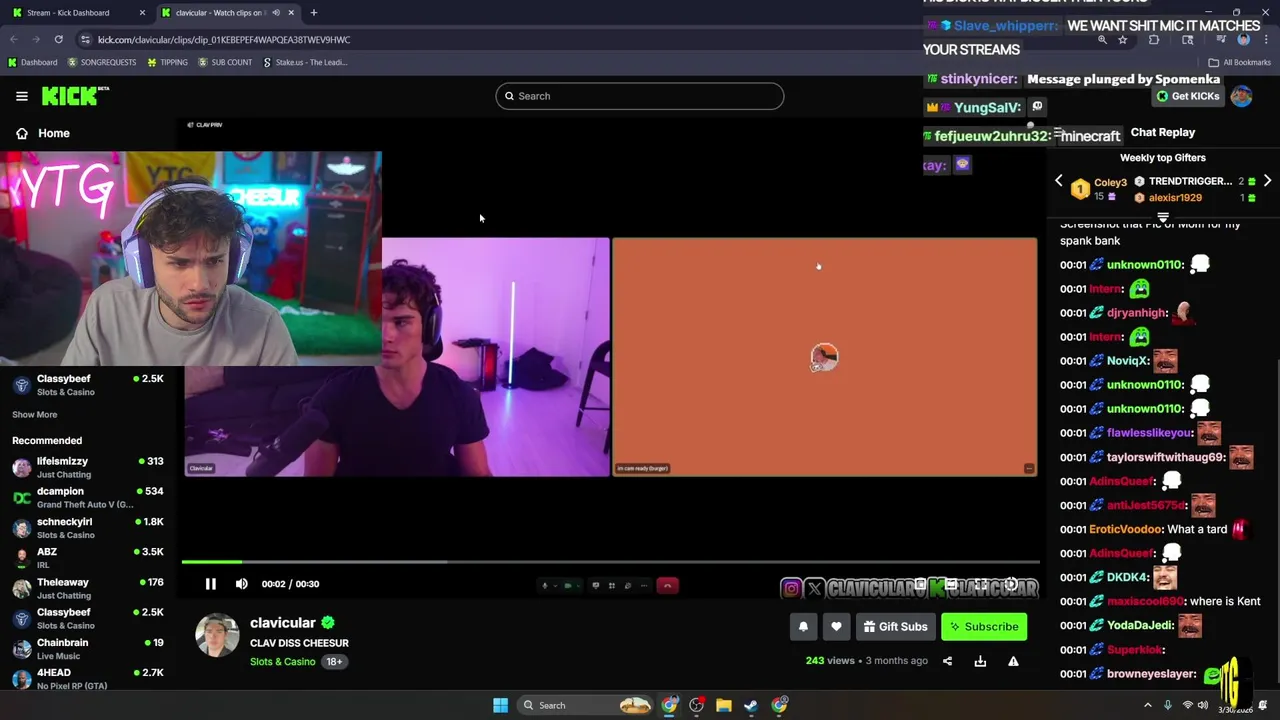1280x720 pixels.
Task: Click the Gift Subs button
Action: 896,627
